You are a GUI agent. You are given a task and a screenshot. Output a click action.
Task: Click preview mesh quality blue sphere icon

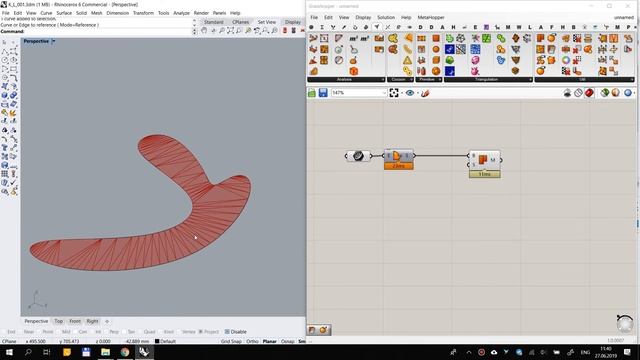click(628, 93)
